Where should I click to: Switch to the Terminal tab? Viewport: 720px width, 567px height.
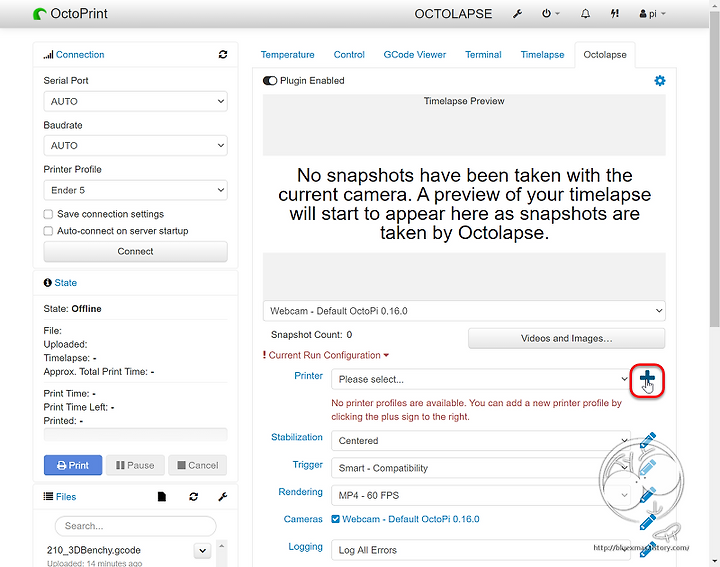click(x=483, y=55)
